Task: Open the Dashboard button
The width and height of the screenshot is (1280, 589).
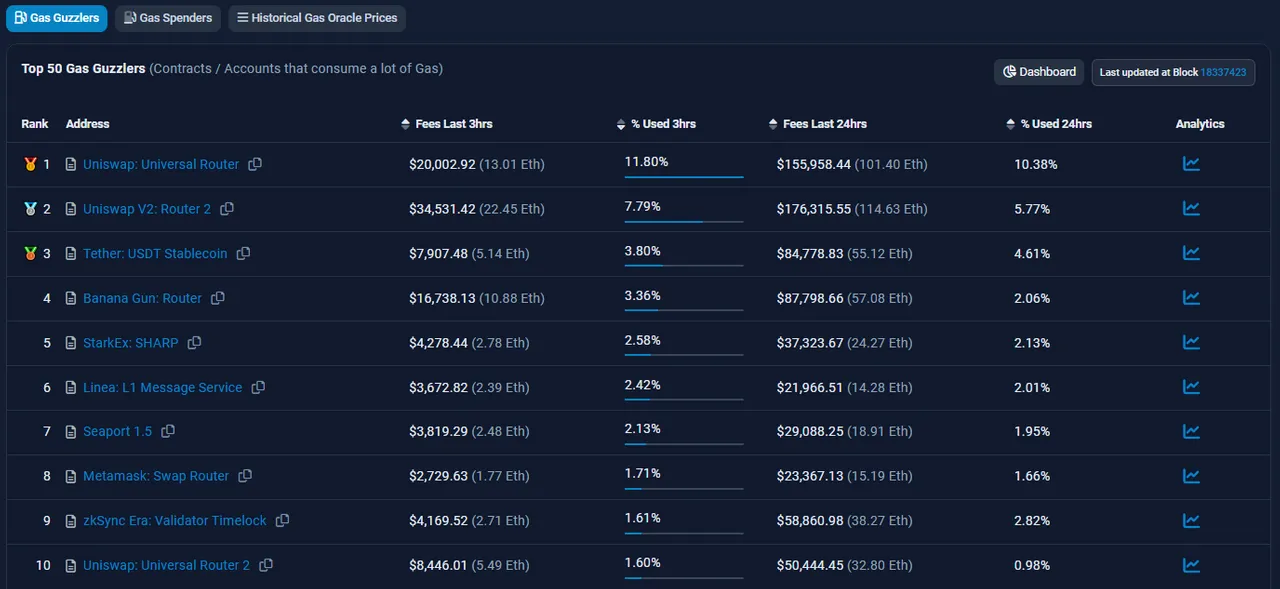Action: 1039,72
